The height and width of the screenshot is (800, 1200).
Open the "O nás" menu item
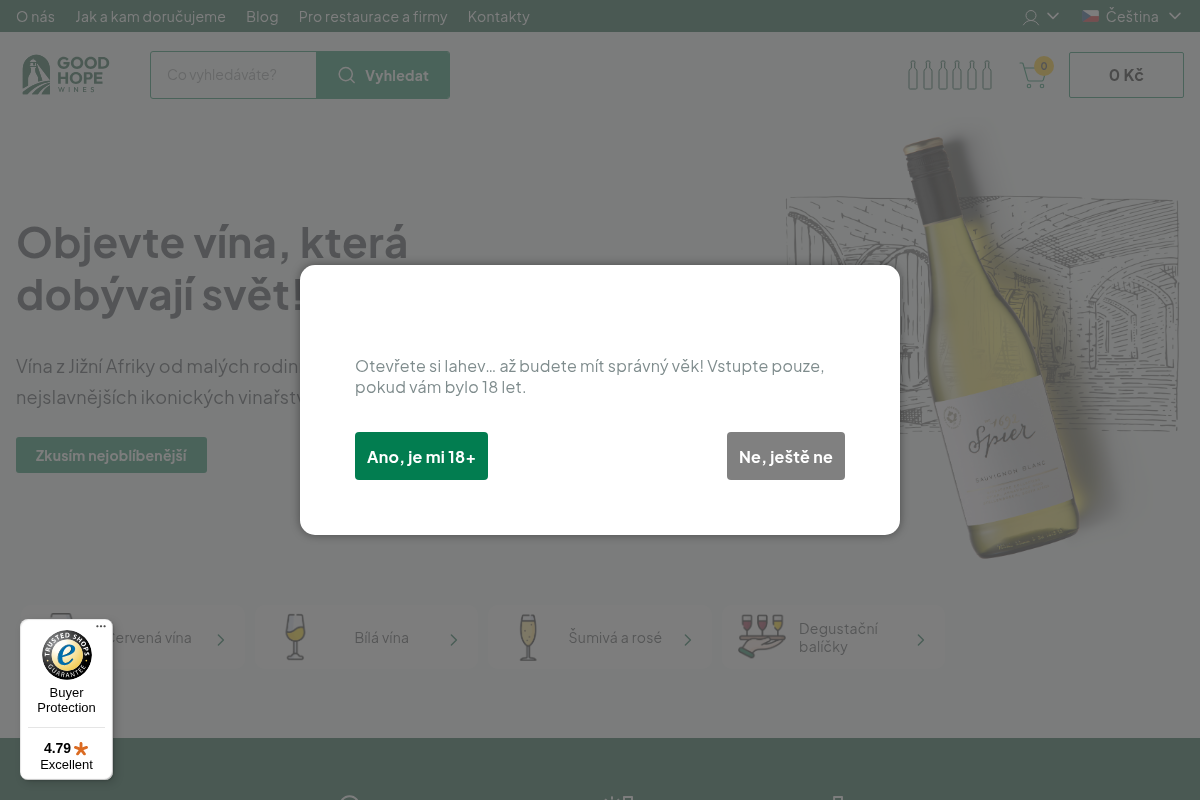(x=36, y=17)
